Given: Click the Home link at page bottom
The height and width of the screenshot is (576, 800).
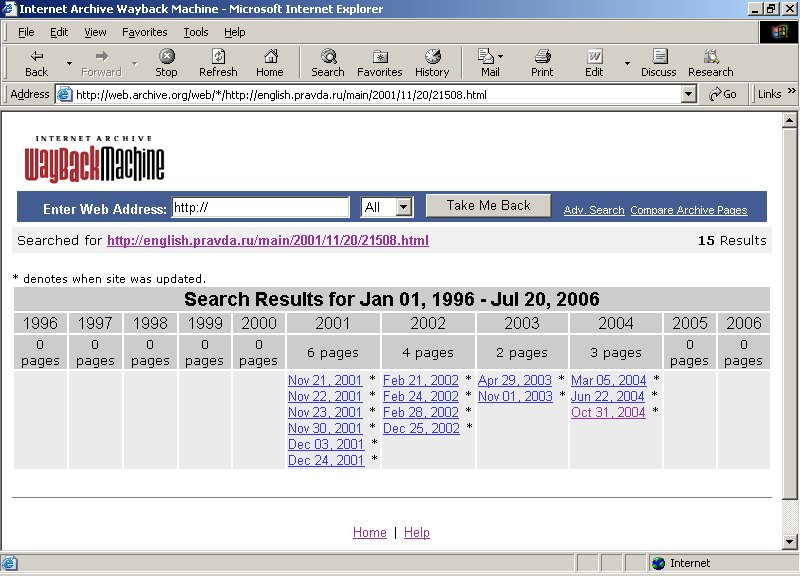Looking at the screenshot, I should (370, 532).
